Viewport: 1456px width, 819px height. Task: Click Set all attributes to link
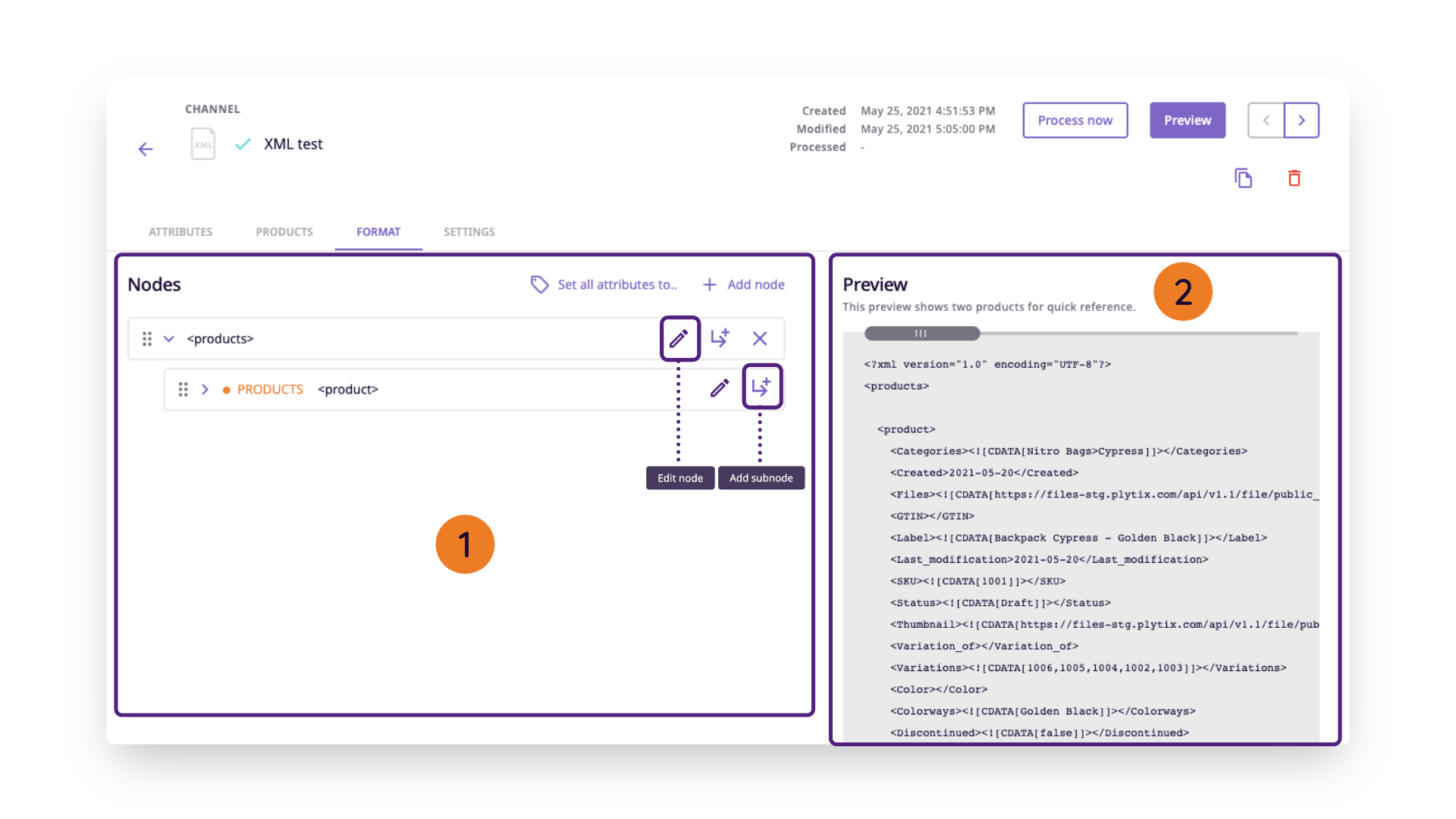coord(604,284)
